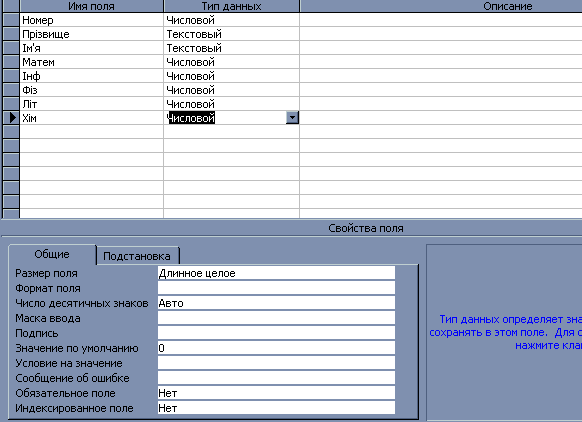The image size is (582, 422).
Task: Select the Фіз field name cell
Action: (x=91, y=90)
